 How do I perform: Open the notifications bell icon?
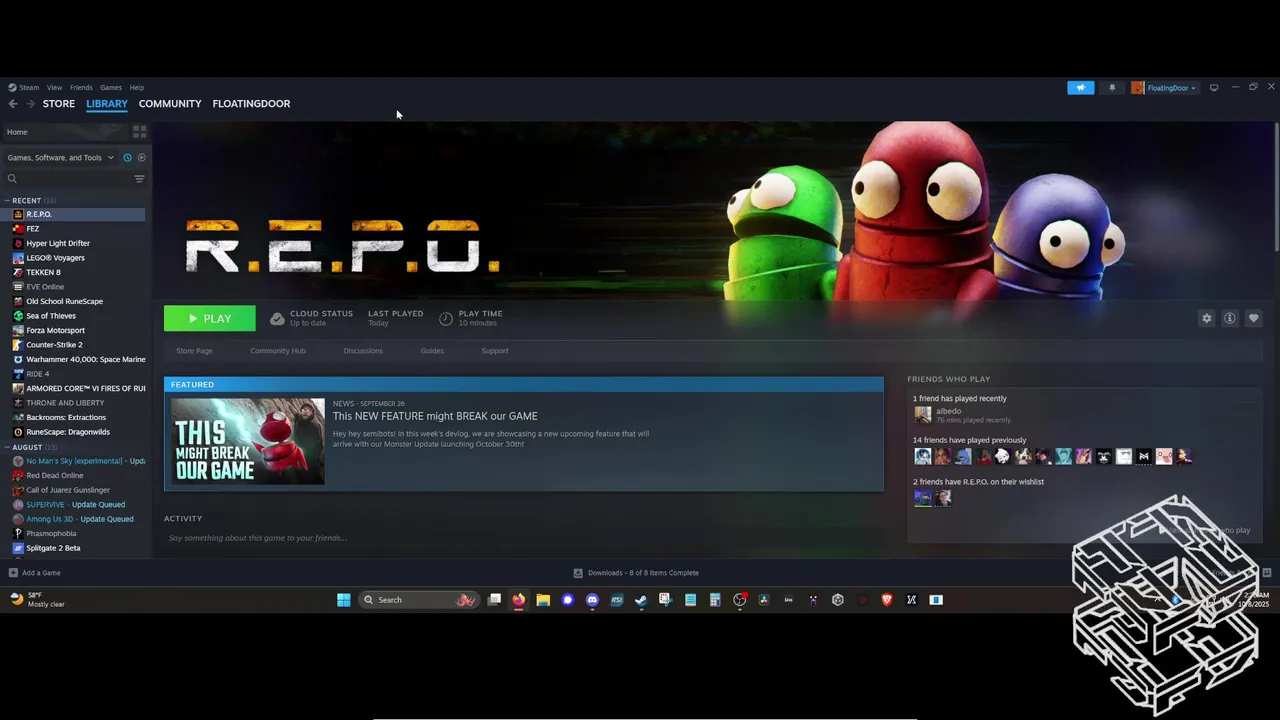pos(1112,88)
